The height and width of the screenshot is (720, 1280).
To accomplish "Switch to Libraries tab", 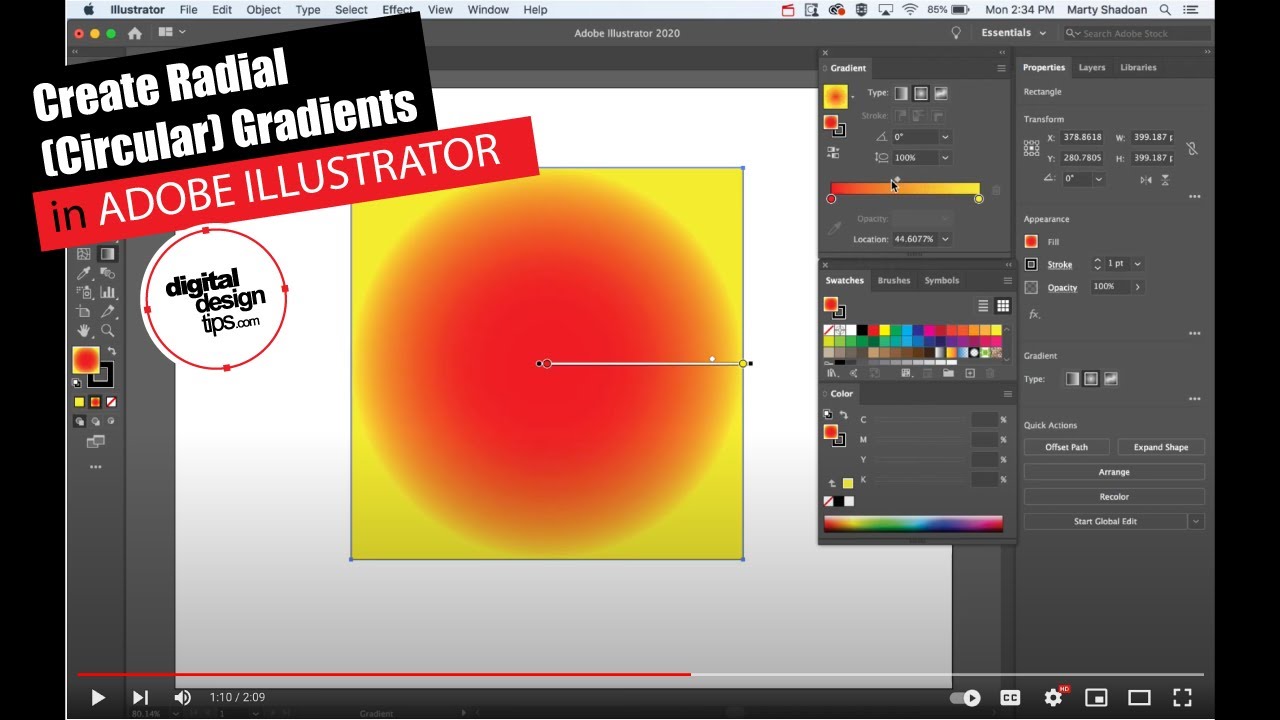I will (x=1138, y=68).
